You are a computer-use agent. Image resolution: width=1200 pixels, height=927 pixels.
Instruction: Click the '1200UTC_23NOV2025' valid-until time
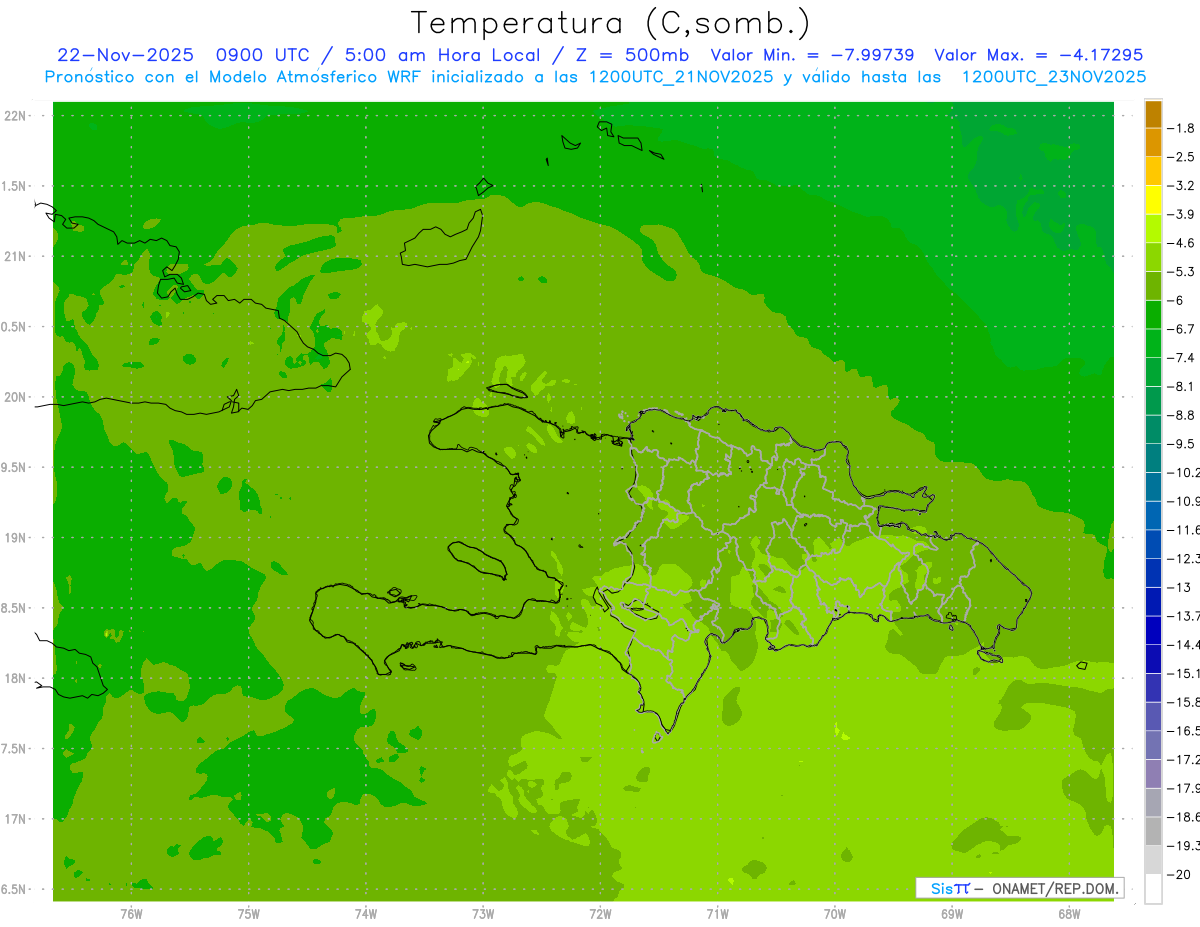(x=1053, y=77)
